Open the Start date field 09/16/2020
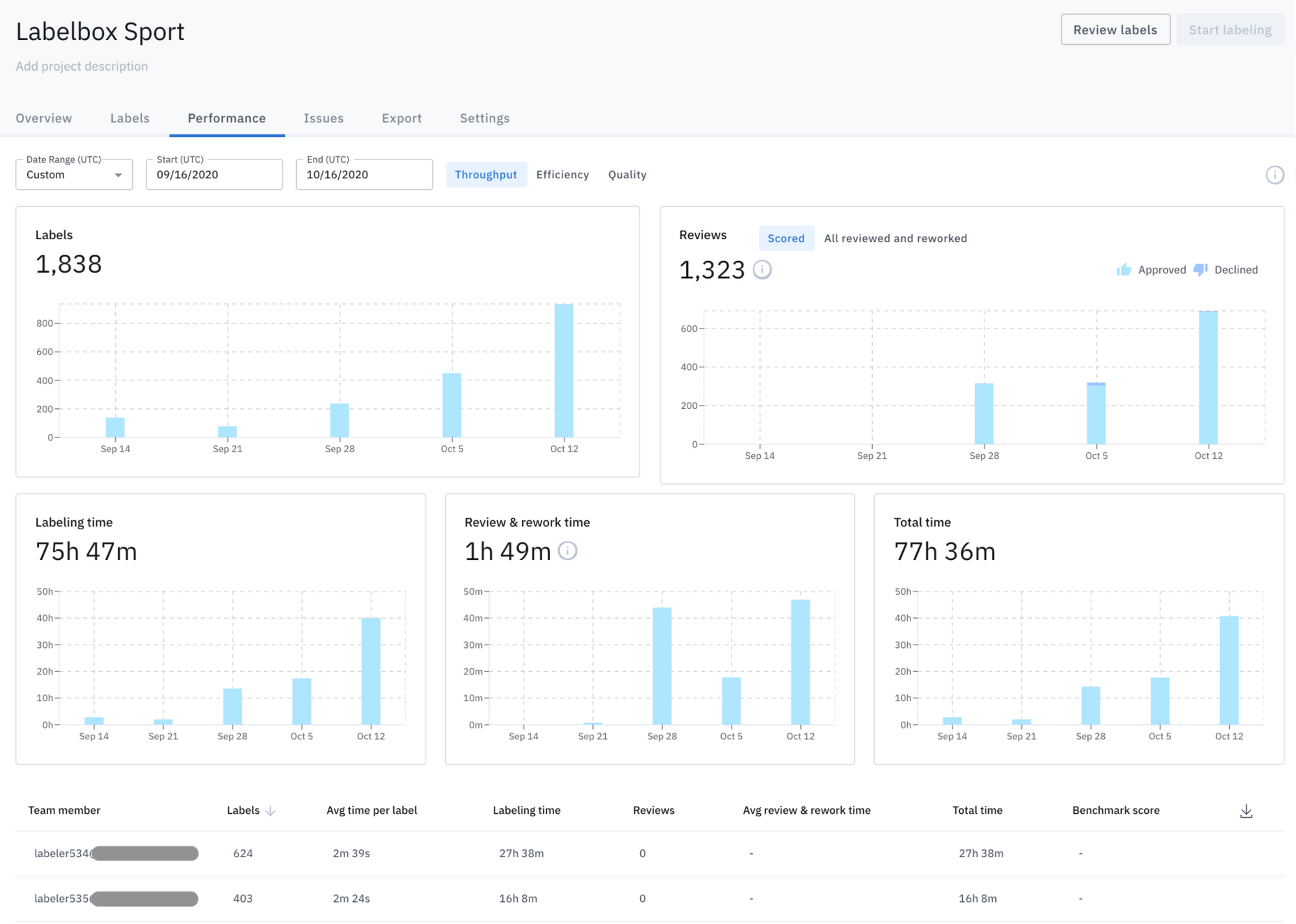1296x924 pixels. point(214,175)
